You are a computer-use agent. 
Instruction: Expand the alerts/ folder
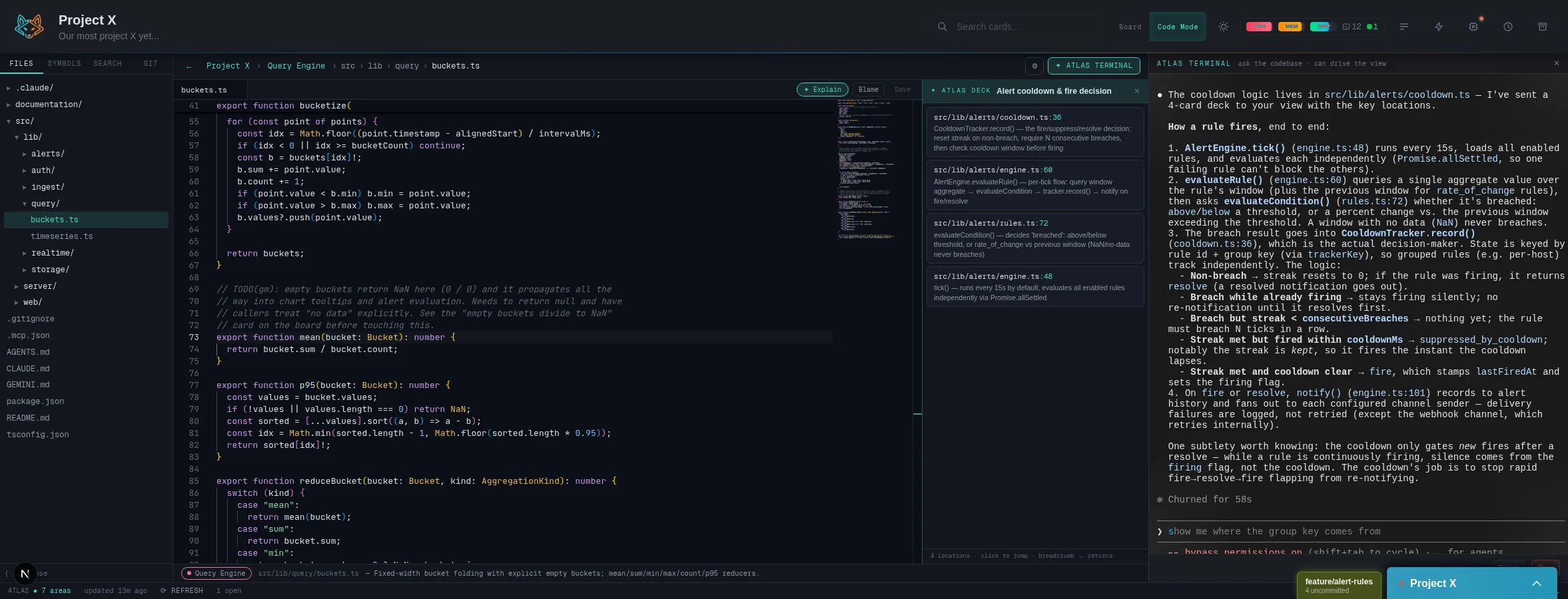(x=87, y=154)
